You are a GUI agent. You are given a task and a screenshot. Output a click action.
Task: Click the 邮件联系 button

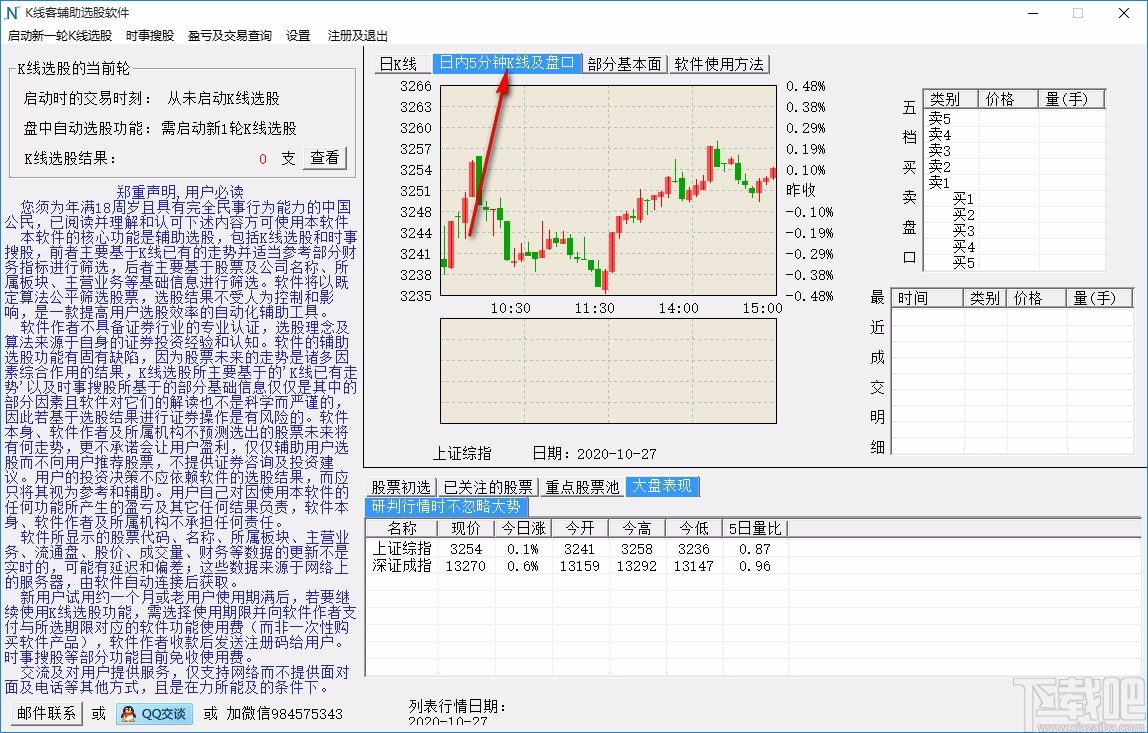click(44, 713)
